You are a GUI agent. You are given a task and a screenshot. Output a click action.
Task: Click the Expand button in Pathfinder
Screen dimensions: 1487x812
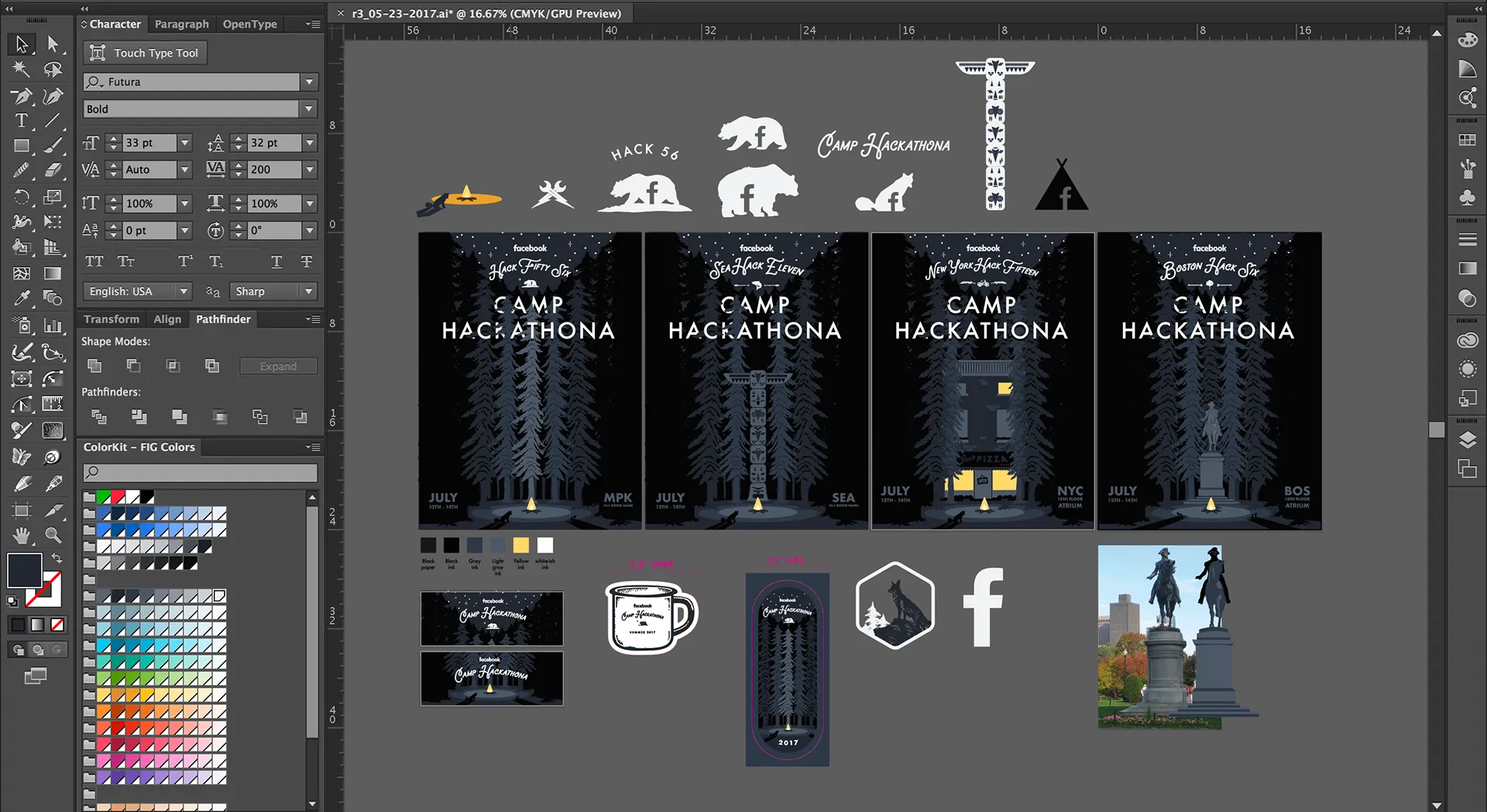pyautogui.click(x=278, y=366)
